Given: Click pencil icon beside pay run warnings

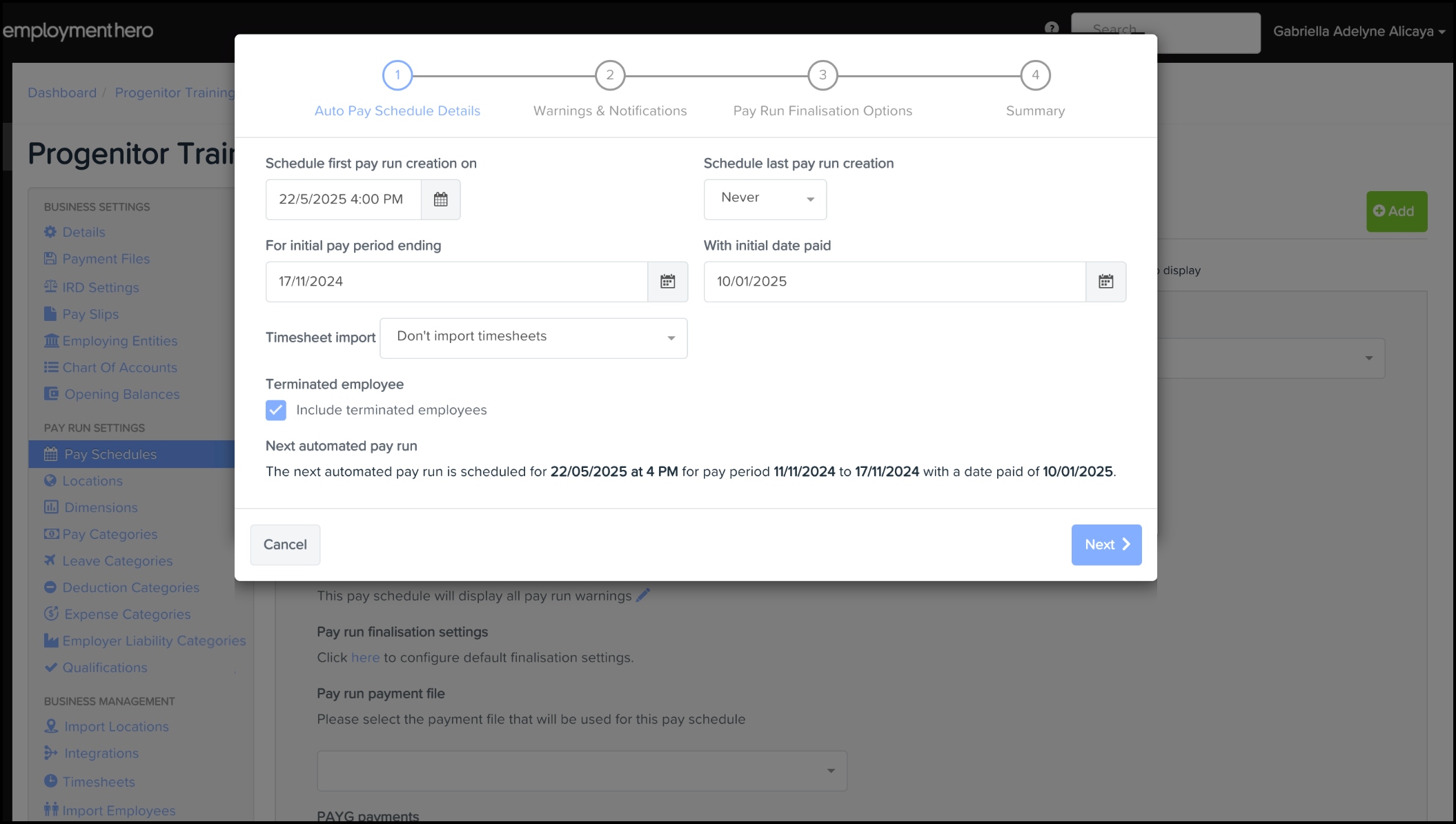Looking at the screenshot, I should (x=643, y=595).
